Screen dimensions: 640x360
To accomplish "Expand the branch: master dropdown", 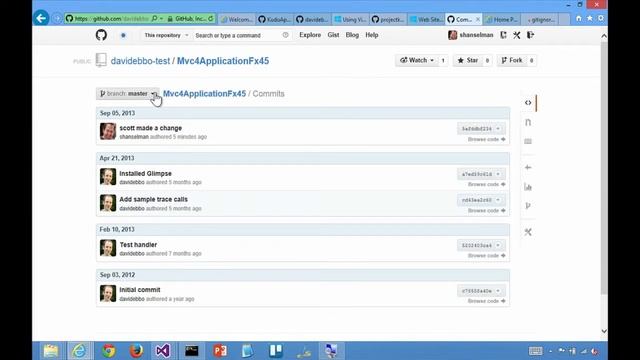I will [128, 93].
